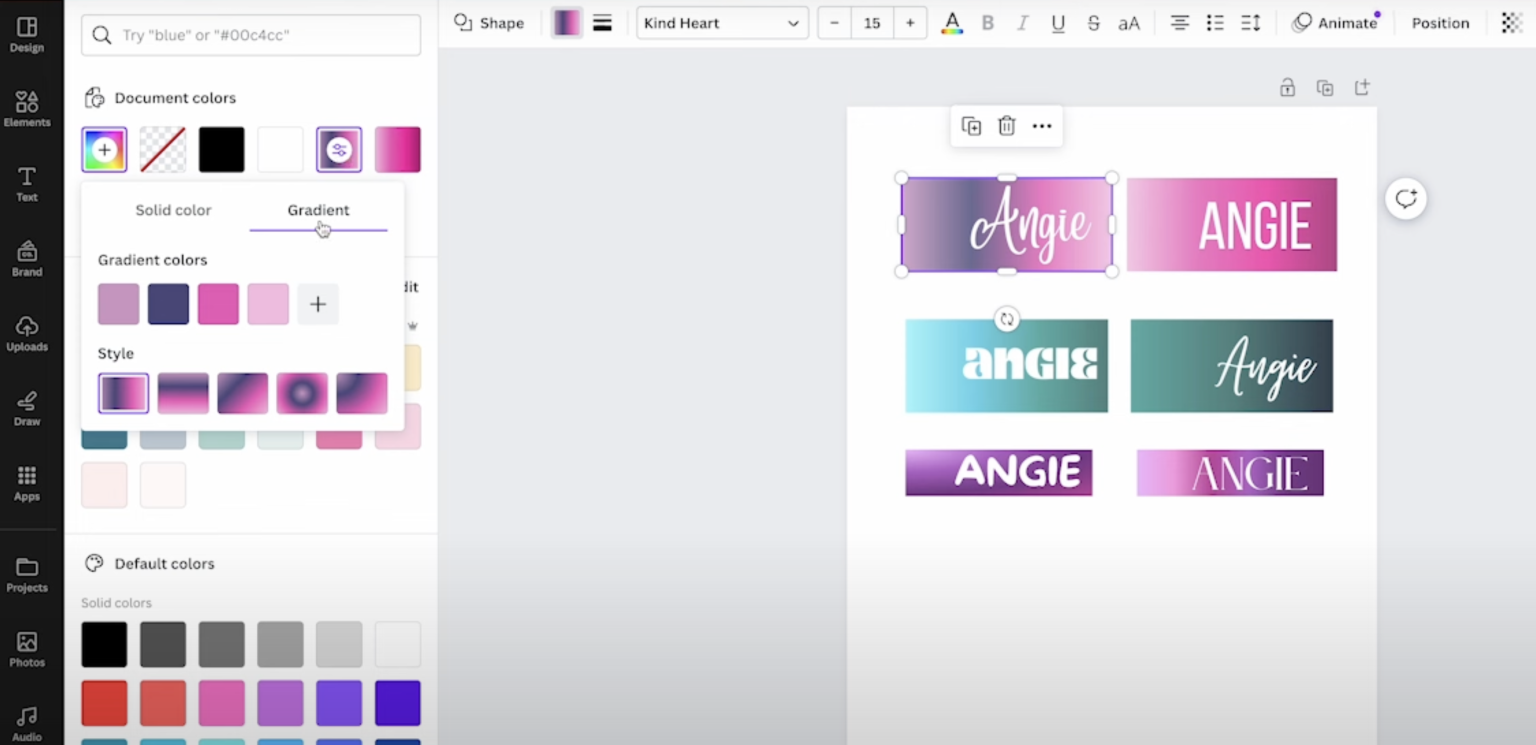Screen dimensions: 1536x745
Task: Select the Draw tool in sidebar
Action: click(27, 408)
